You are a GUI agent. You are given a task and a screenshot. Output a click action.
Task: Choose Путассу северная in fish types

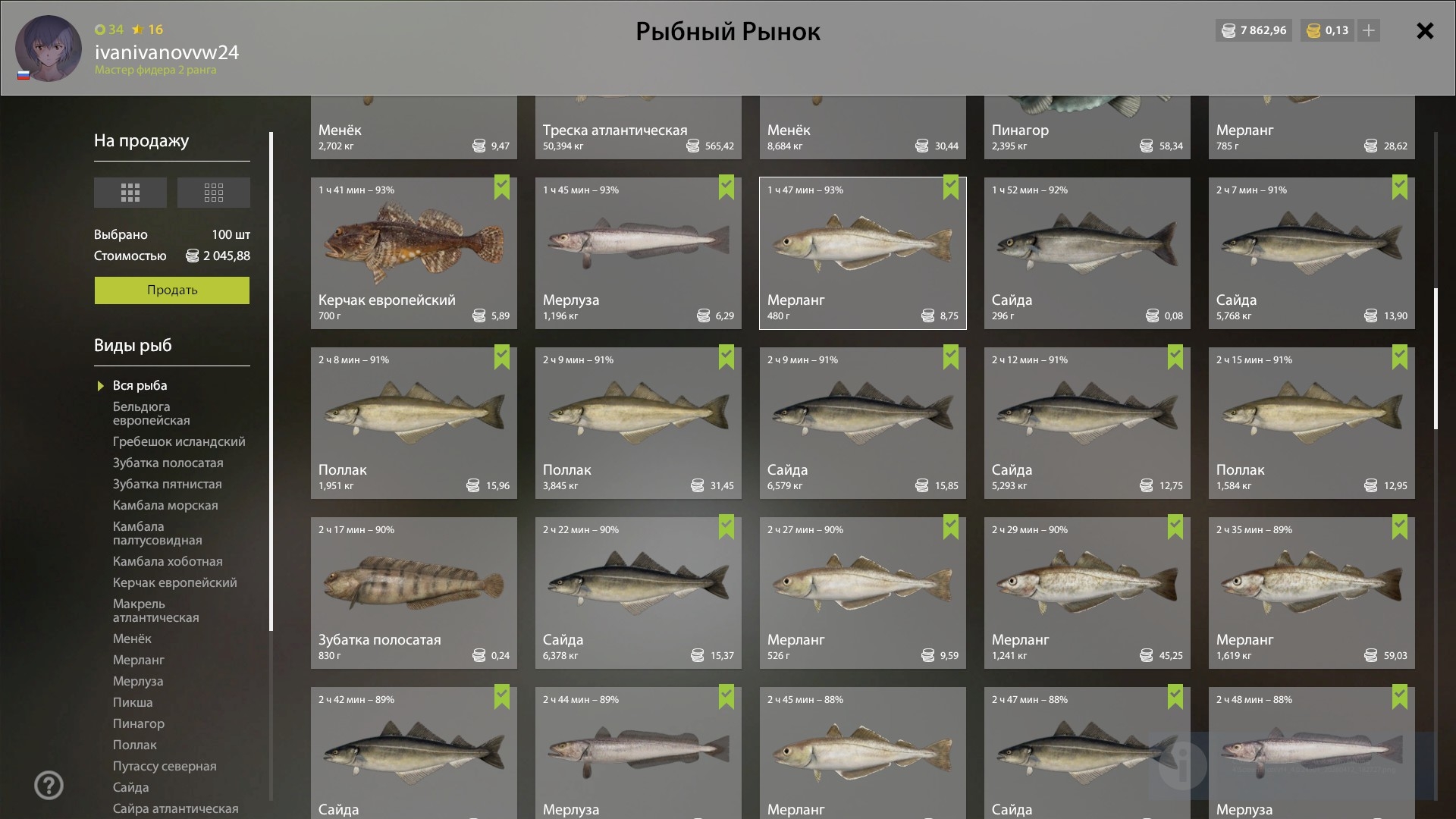pos(165,766)
